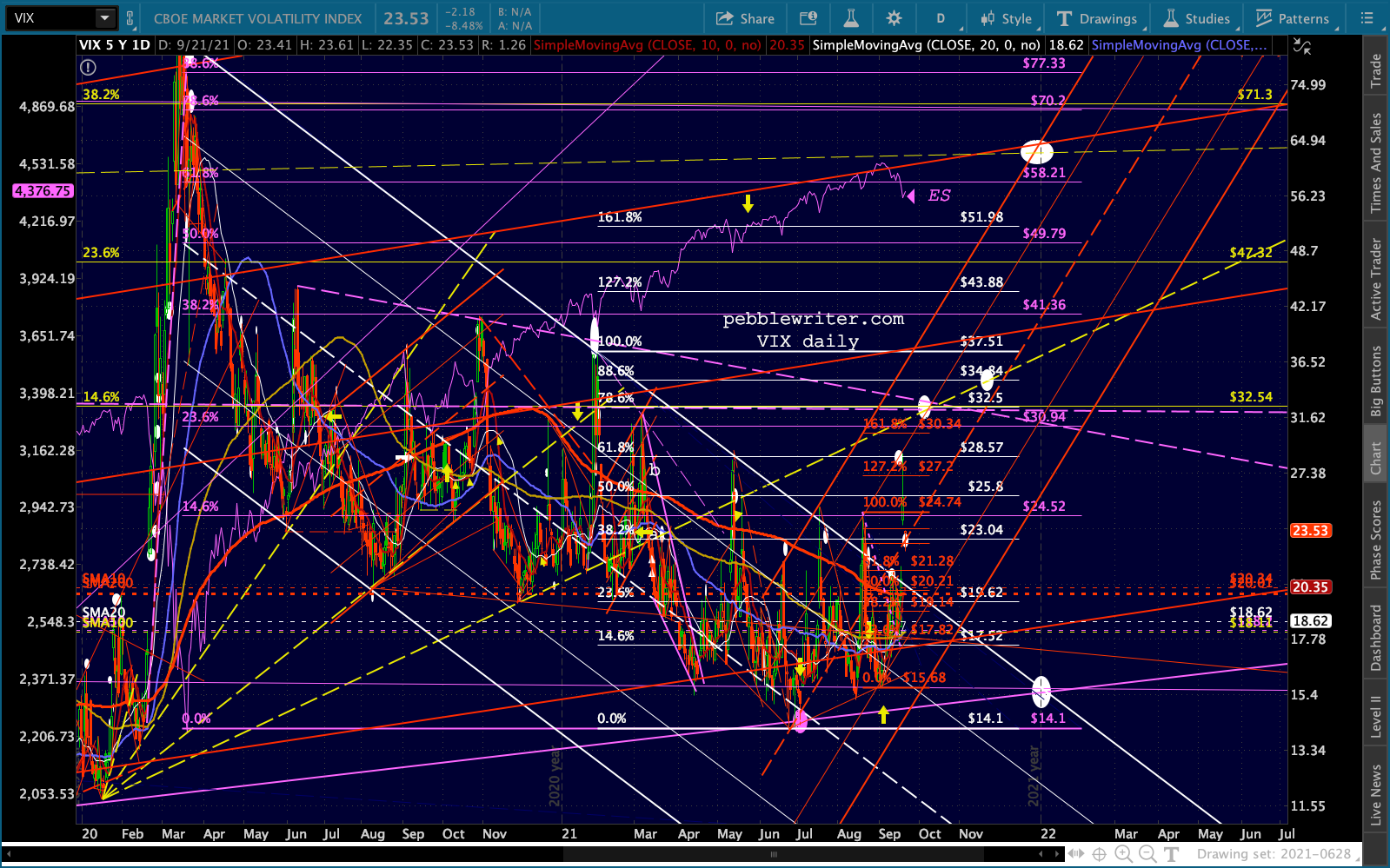
Task: Open the D timeframe selector
Action: click(941, 18)
